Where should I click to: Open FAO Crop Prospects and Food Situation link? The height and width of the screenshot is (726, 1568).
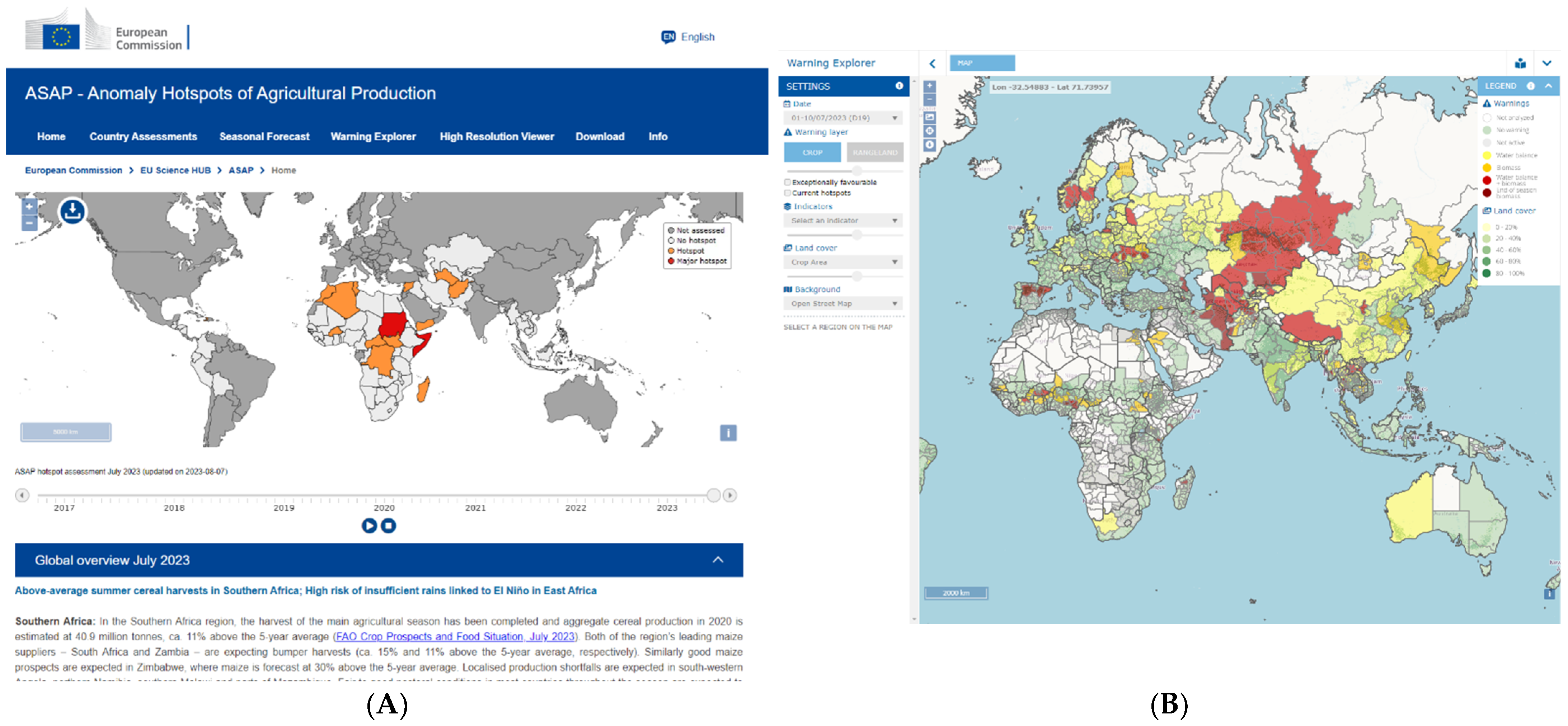click(455, 636)
